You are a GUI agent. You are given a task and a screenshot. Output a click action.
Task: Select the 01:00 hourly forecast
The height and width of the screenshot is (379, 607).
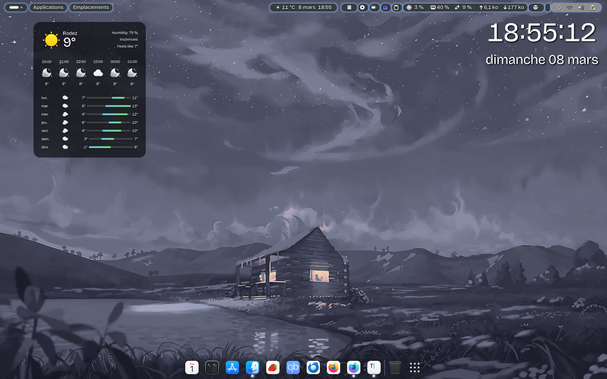[x=132, y=72]
